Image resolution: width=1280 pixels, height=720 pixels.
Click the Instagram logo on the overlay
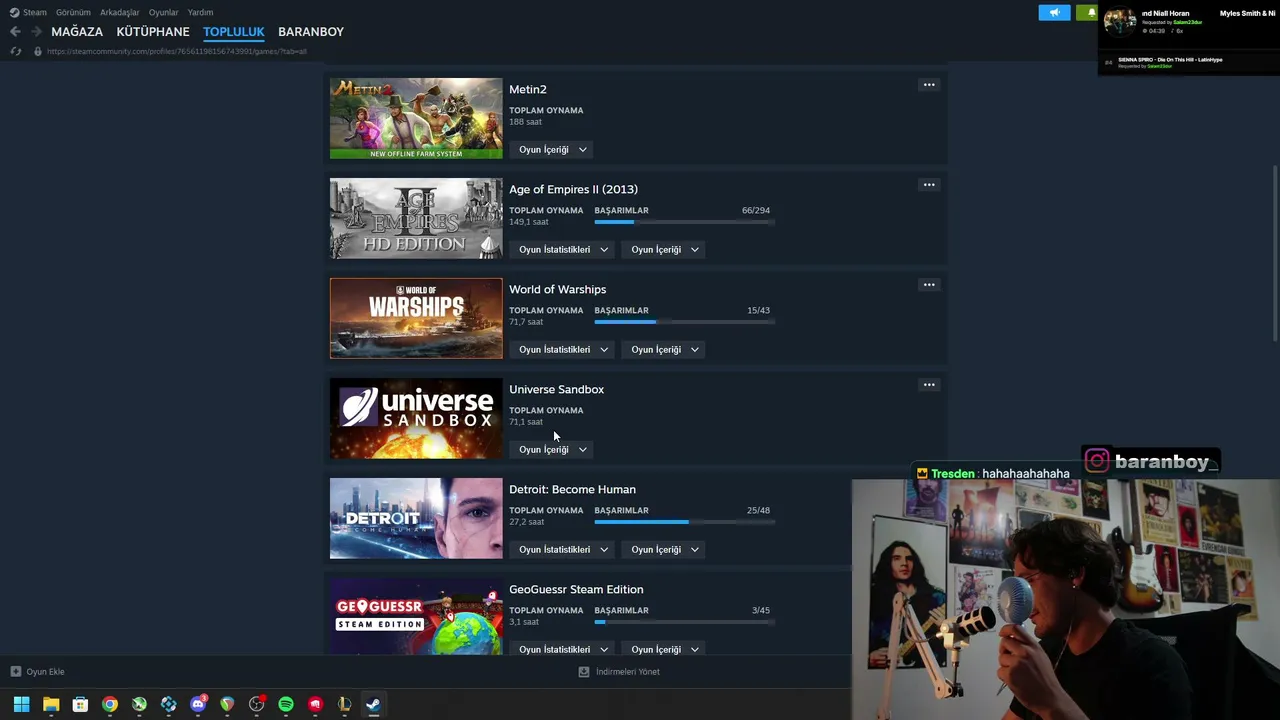pyautogui.click(x=1097, y=461)
